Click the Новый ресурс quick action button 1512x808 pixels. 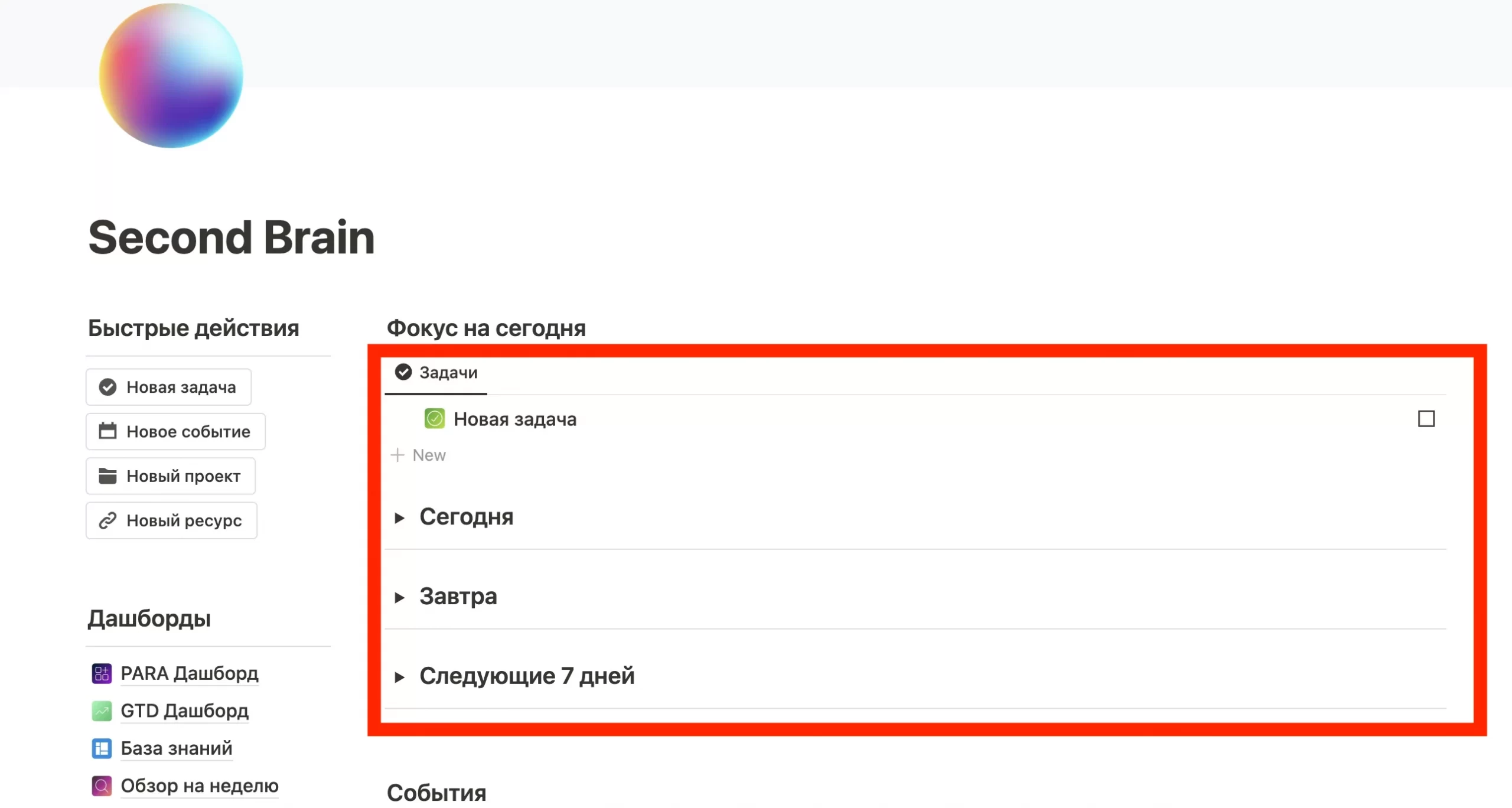click(171, 520)
